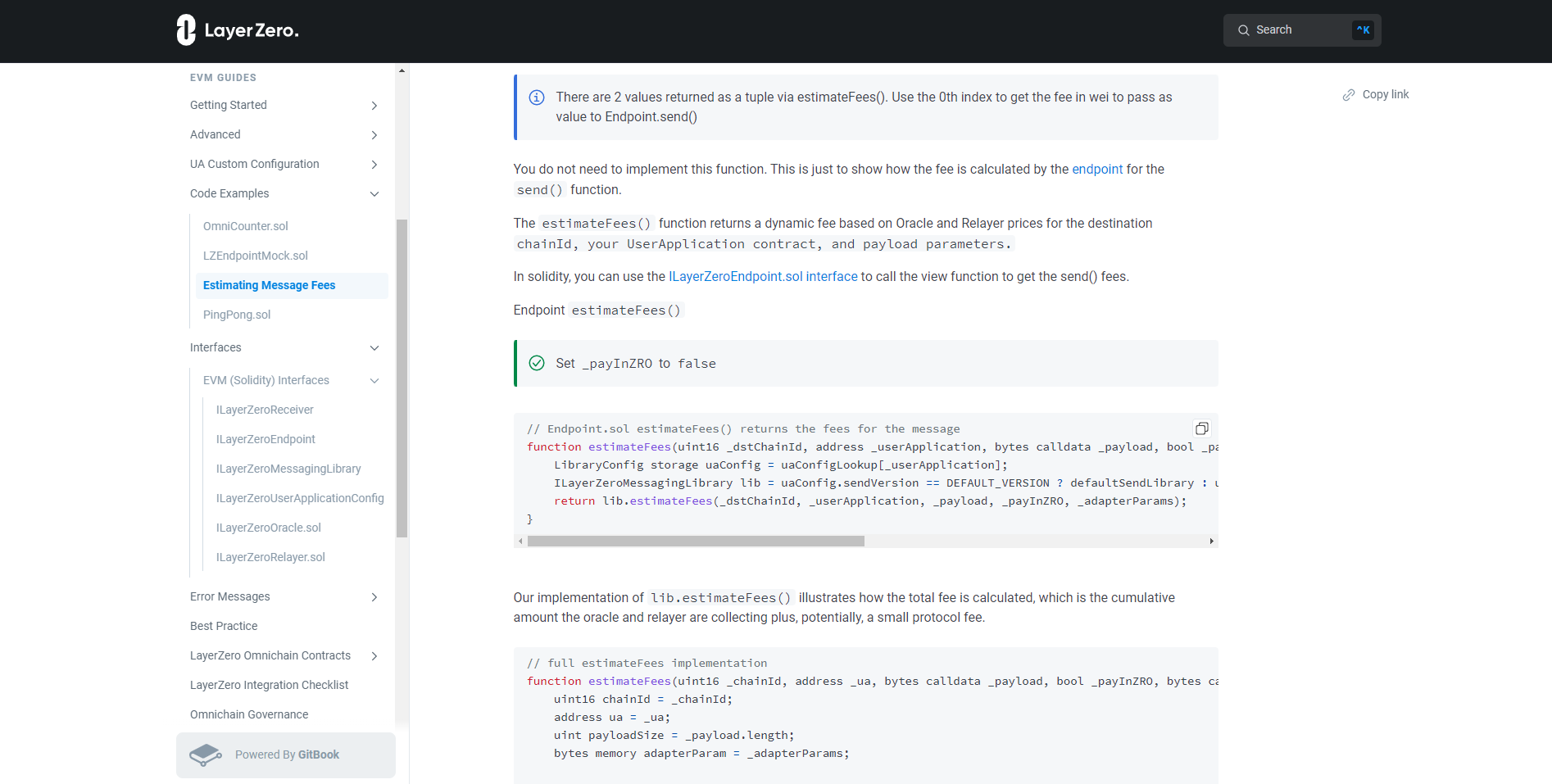The width and height of the screenshot is (1552, 784).
Task: Select ILayerZeroEndpoint in sidebar
Action: click(x=265, y=439)
